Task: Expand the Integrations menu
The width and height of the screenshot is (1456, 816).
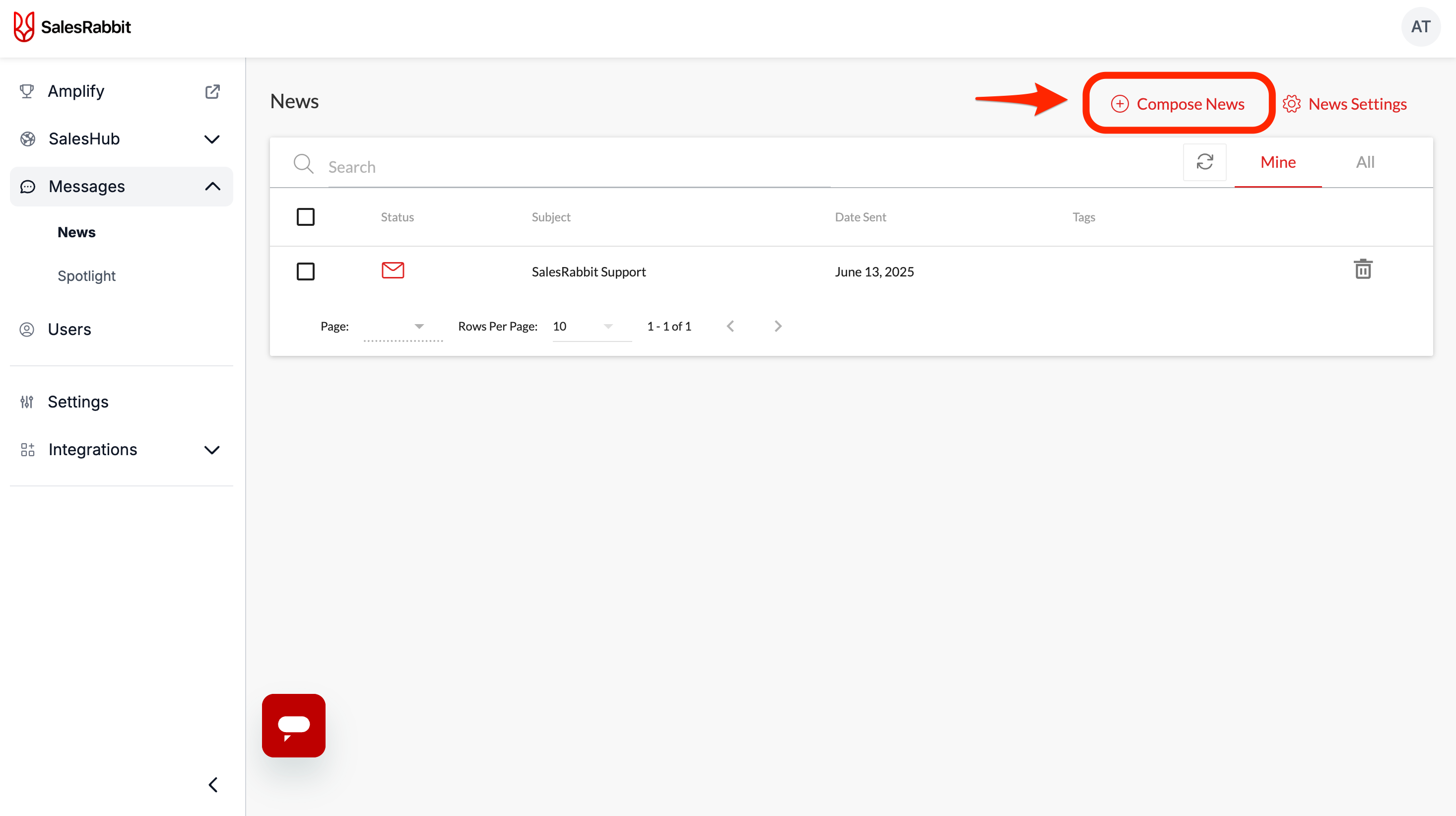Action: [212, 450]
